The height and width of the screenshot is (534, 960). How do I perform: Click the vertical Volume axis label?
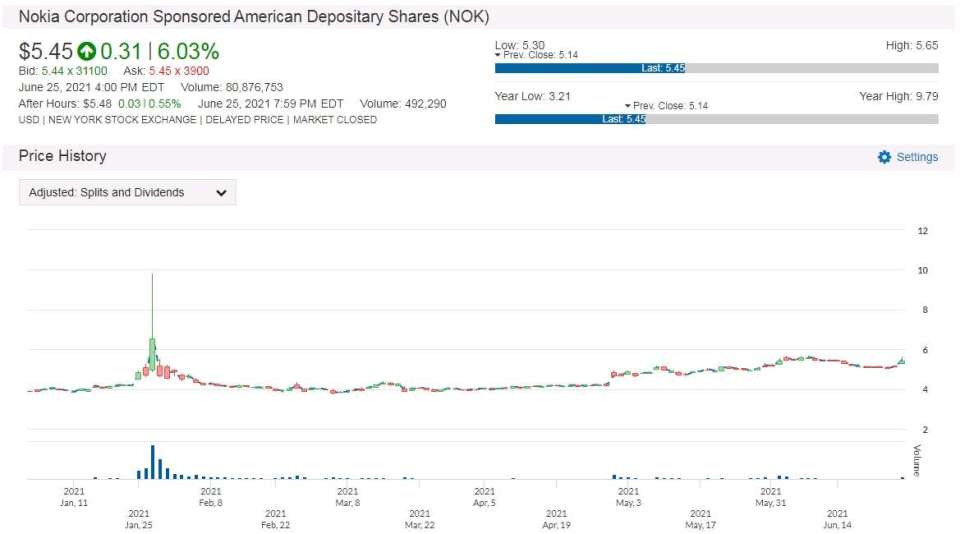(915, 460)
